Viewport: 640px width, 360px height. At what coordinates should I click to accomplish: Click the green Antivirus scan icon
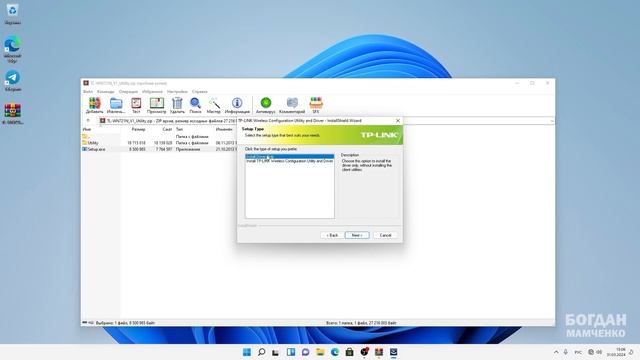click(266, 105)
